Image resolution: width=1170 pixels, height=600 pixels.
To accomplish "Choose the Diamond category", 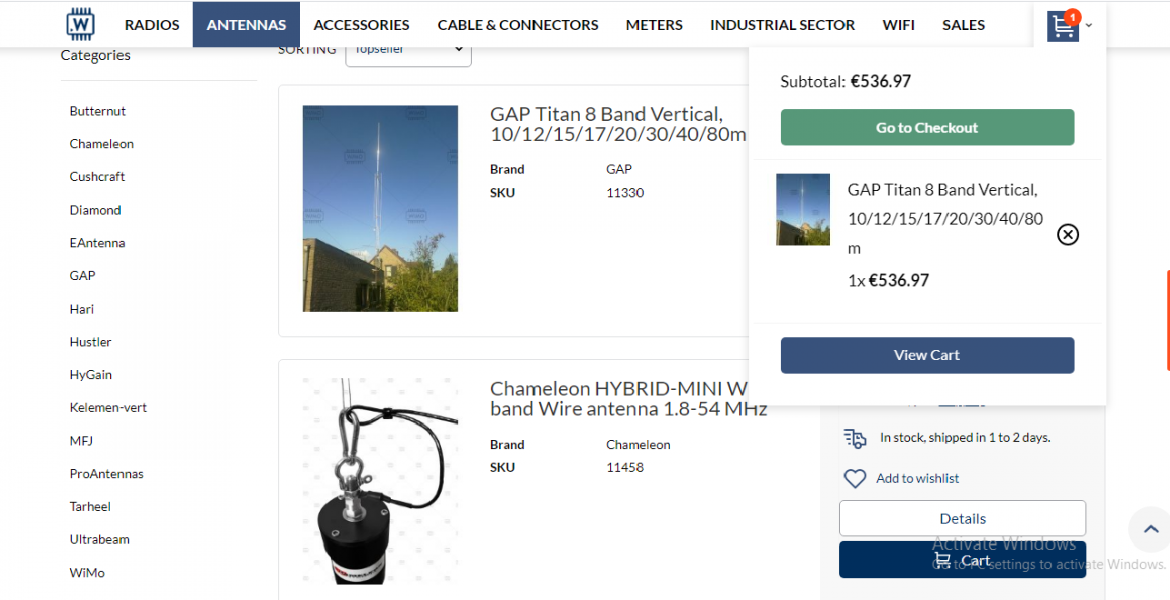I will 96,210.
